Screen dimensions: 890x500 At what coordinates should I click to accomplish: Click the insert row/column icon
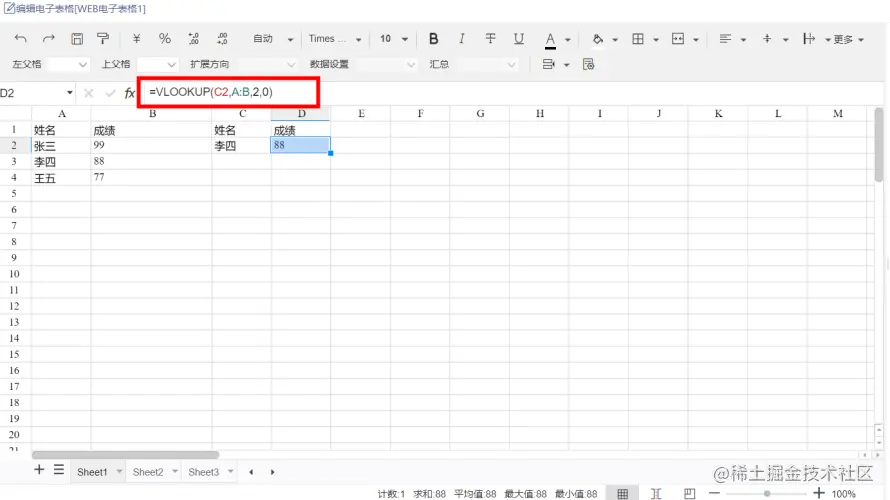pos(548,64)
